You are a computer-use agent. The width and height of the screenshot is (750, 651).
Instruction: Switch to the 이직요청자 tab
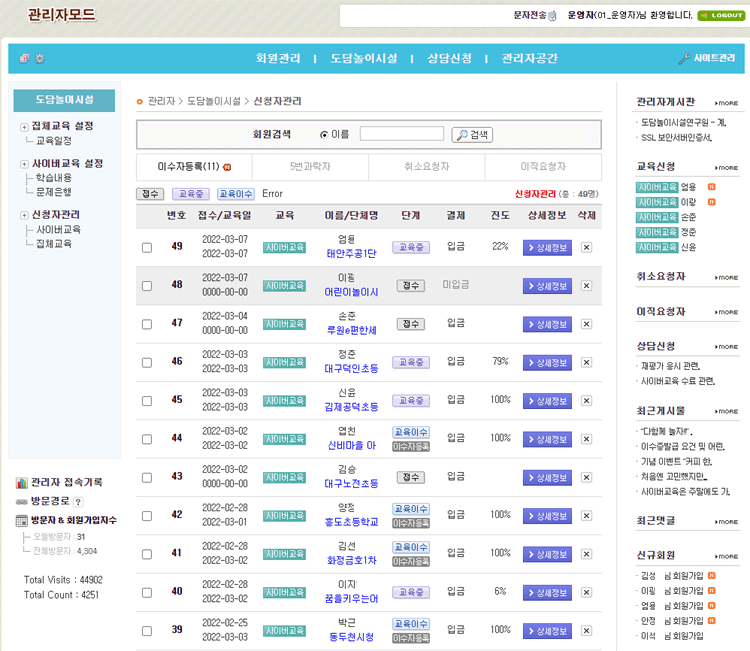click(543, 166)
